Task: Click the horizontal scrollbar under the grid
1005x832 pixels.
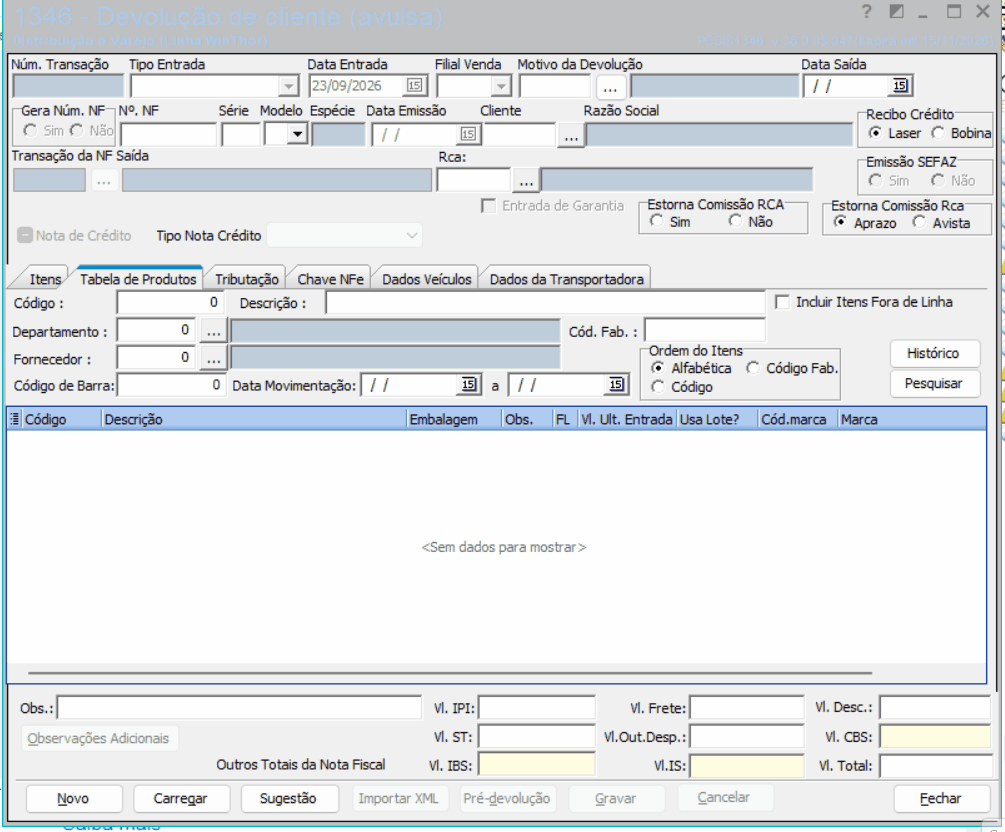Action: point(450,673)
